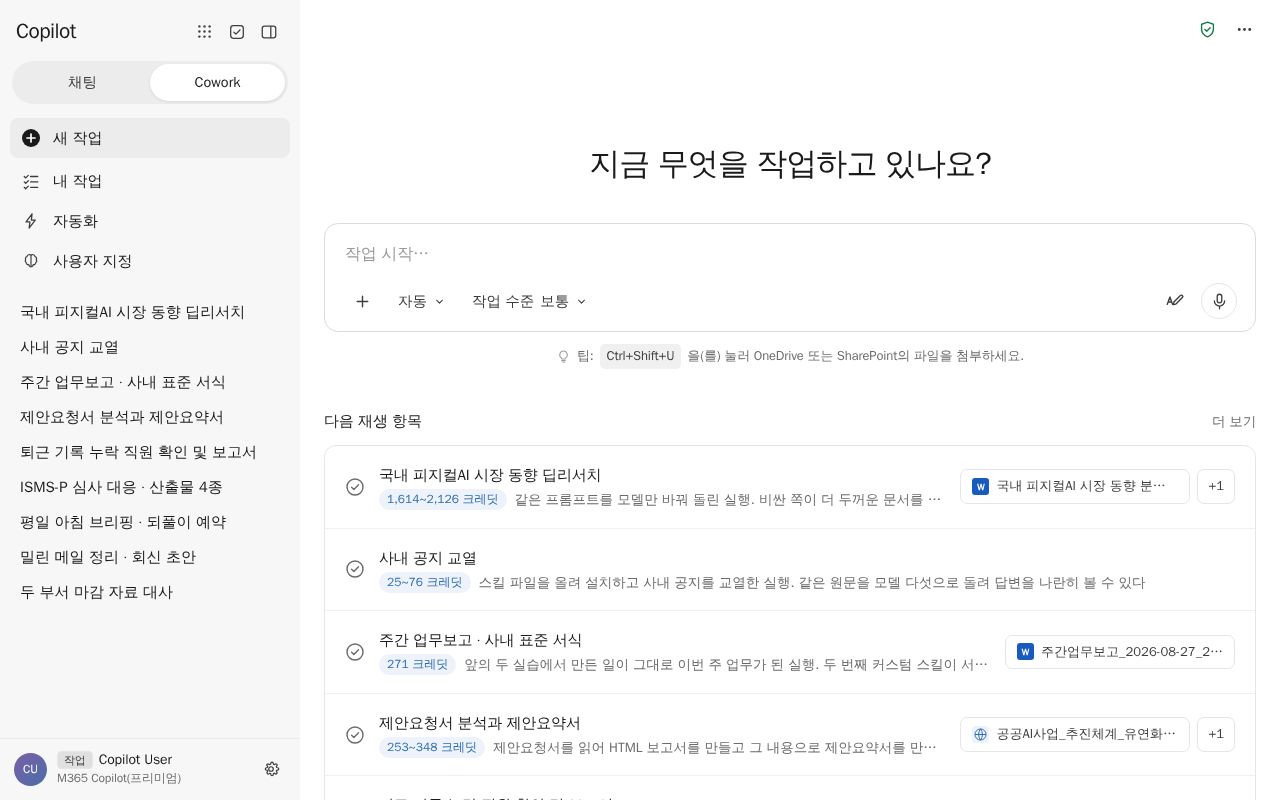Image resolution: width=1280 pixels, height=800 pixels.
Task: Click card title 제안요청서 분석과 제안요약서
Action: pyautogui.click(x=480, y=723)
